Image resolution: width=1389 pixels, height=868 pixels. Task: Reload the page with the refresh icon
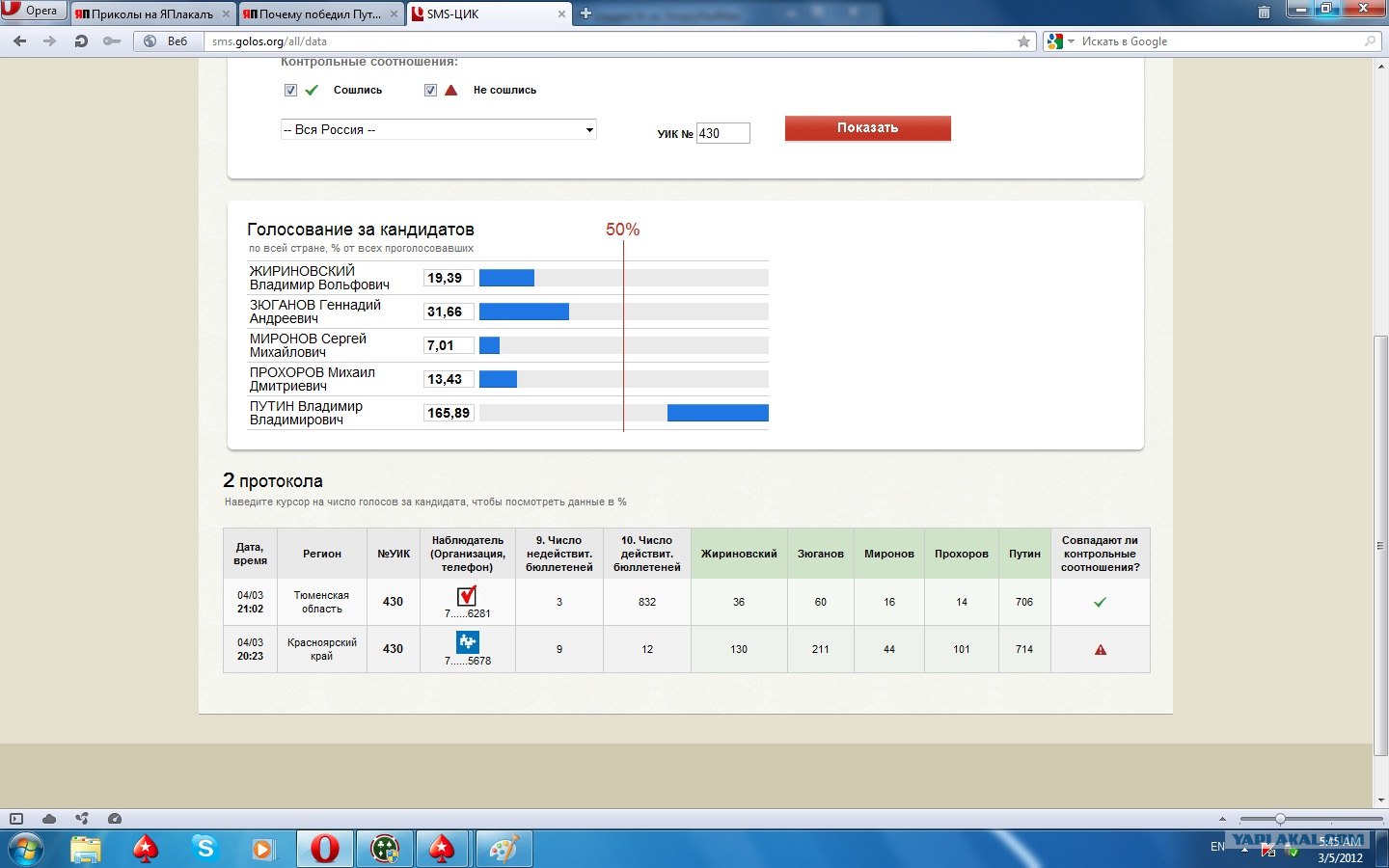tap(81, 41)
